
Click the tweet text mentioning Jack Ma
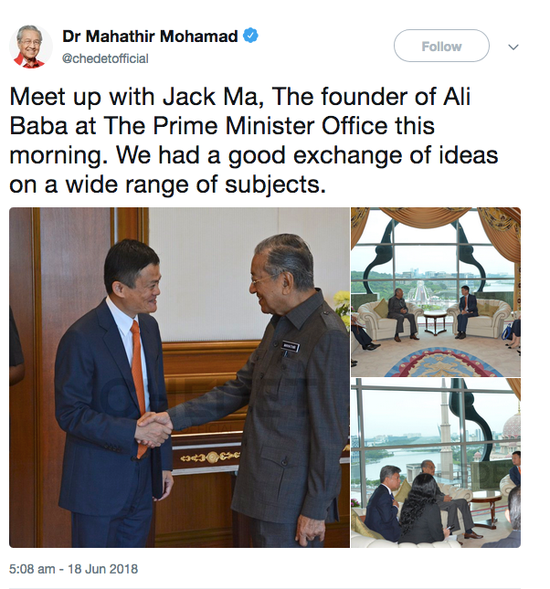coord(240,97)
